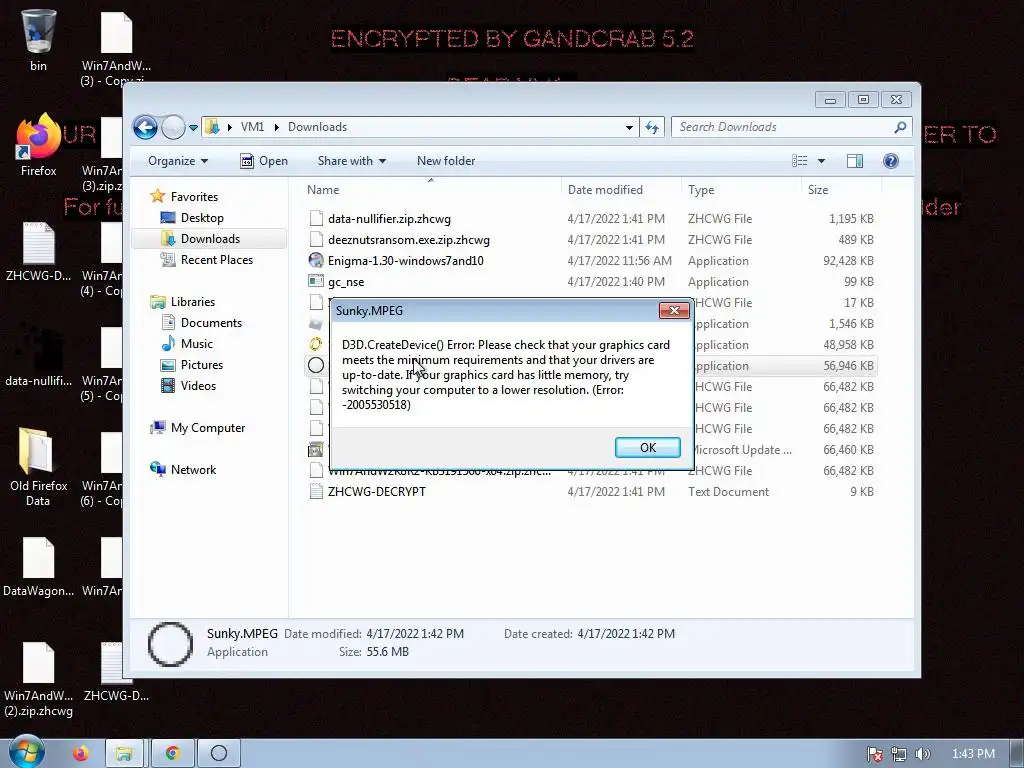Click Chrome in the taskbar

pos(172,754)
